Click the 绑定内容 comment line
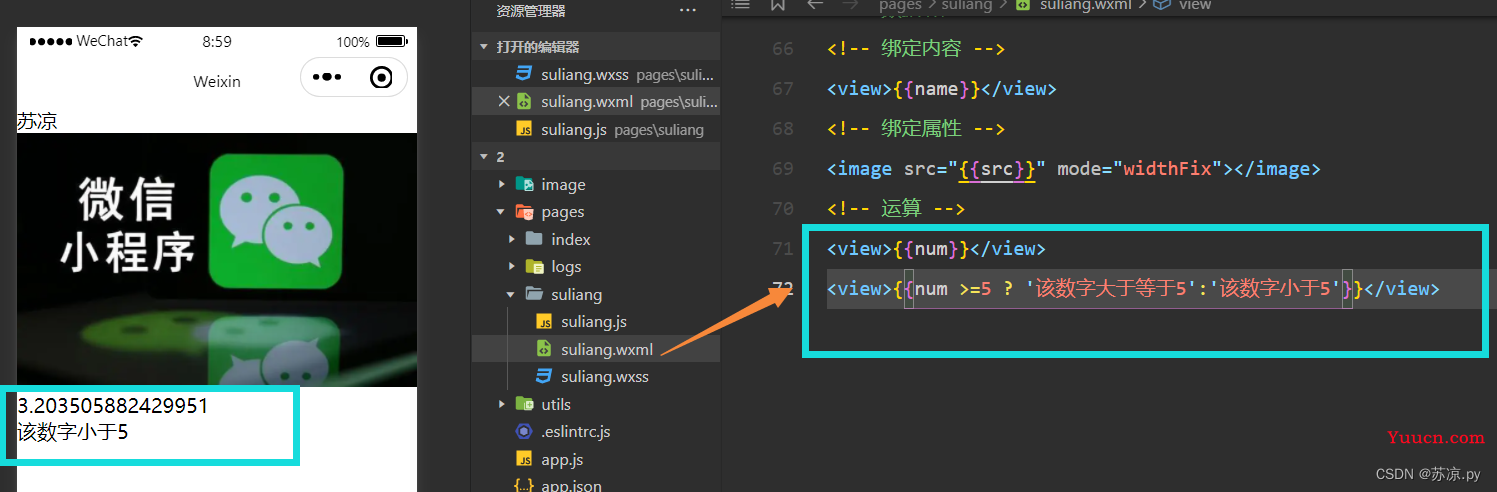The width and height of the screenshot is (1497, 492). click(915, 49)
